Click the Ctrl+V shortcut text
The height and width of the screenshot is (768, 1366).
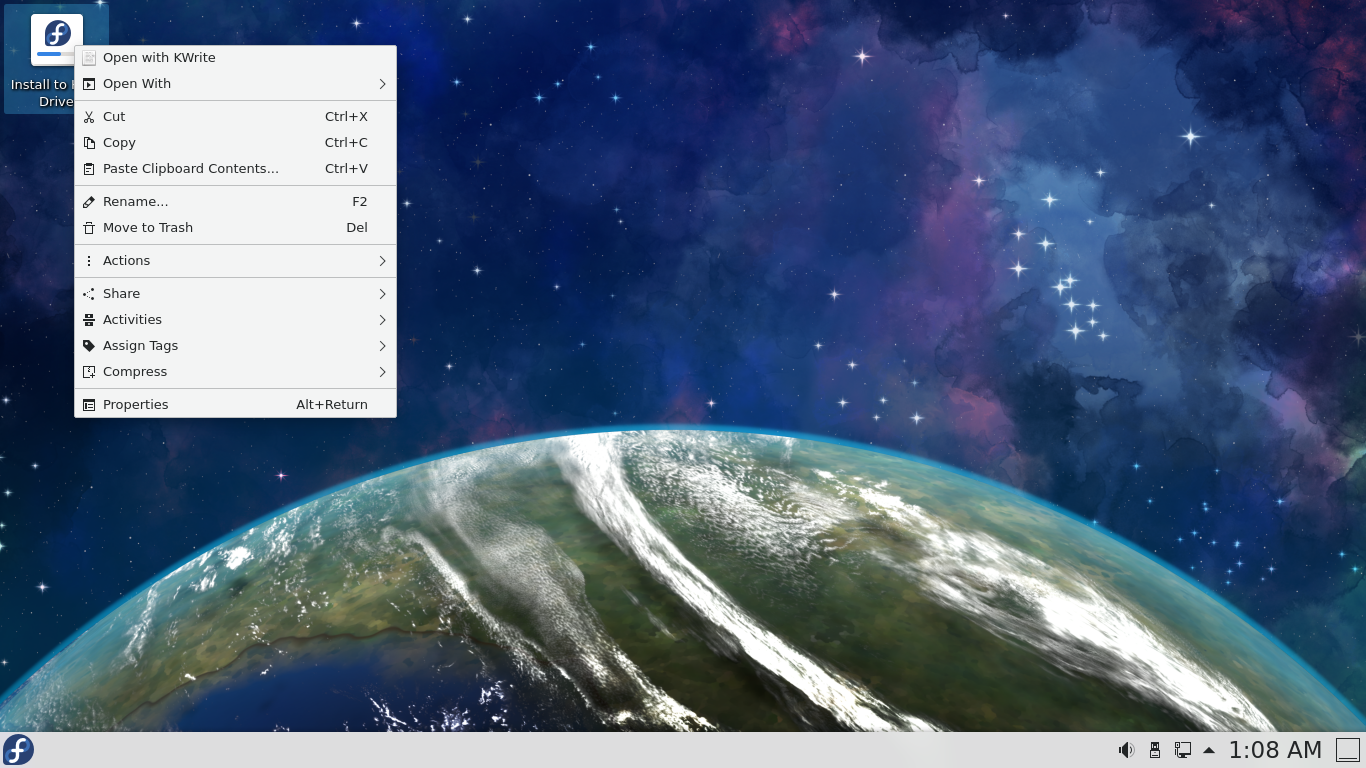click(x=346, y=169)
